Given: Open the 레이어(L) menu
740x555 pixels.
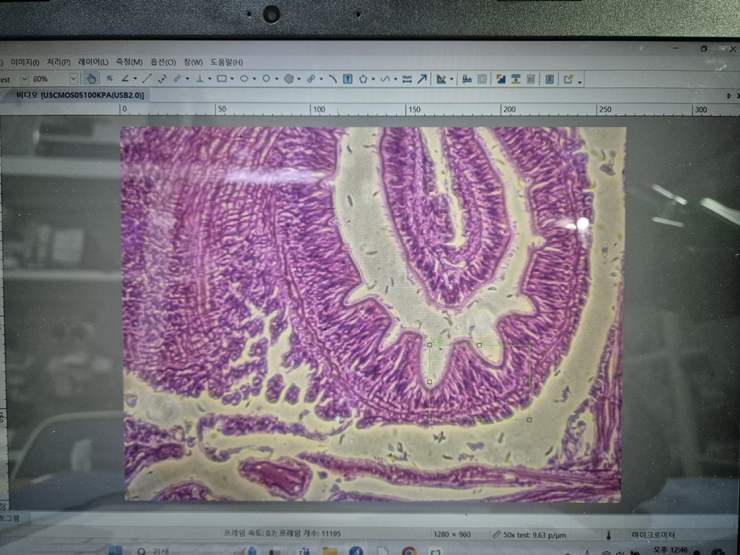Looking at the screenshot, I should (x=93, y=62).
